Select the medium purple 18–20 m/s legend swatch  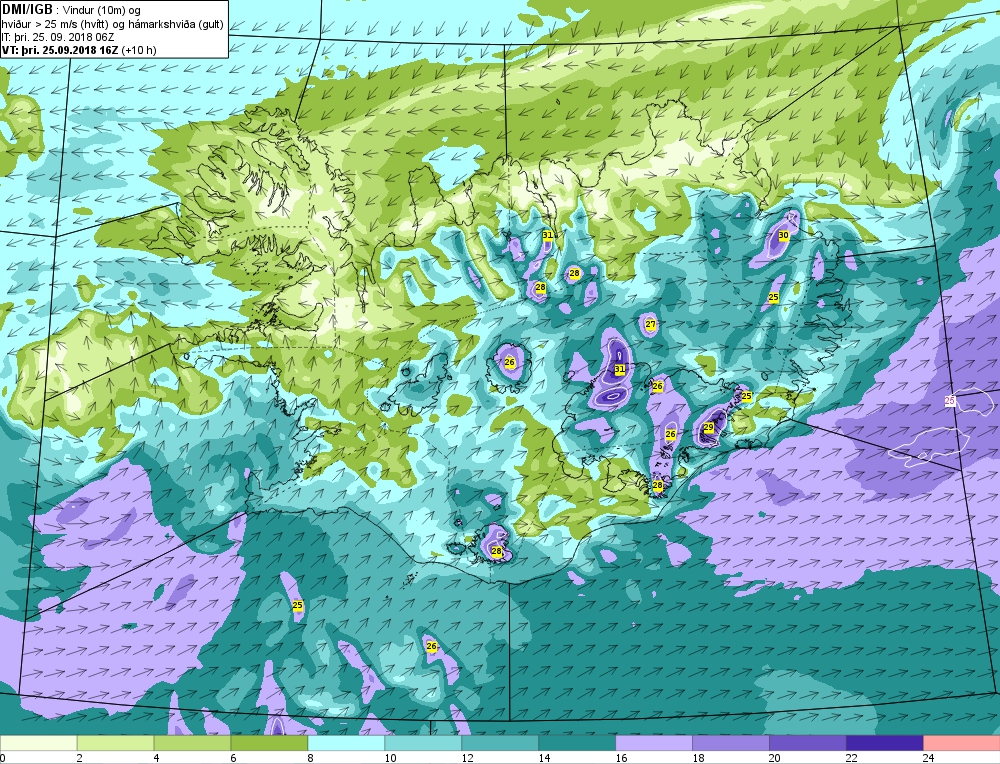point(730,743)
